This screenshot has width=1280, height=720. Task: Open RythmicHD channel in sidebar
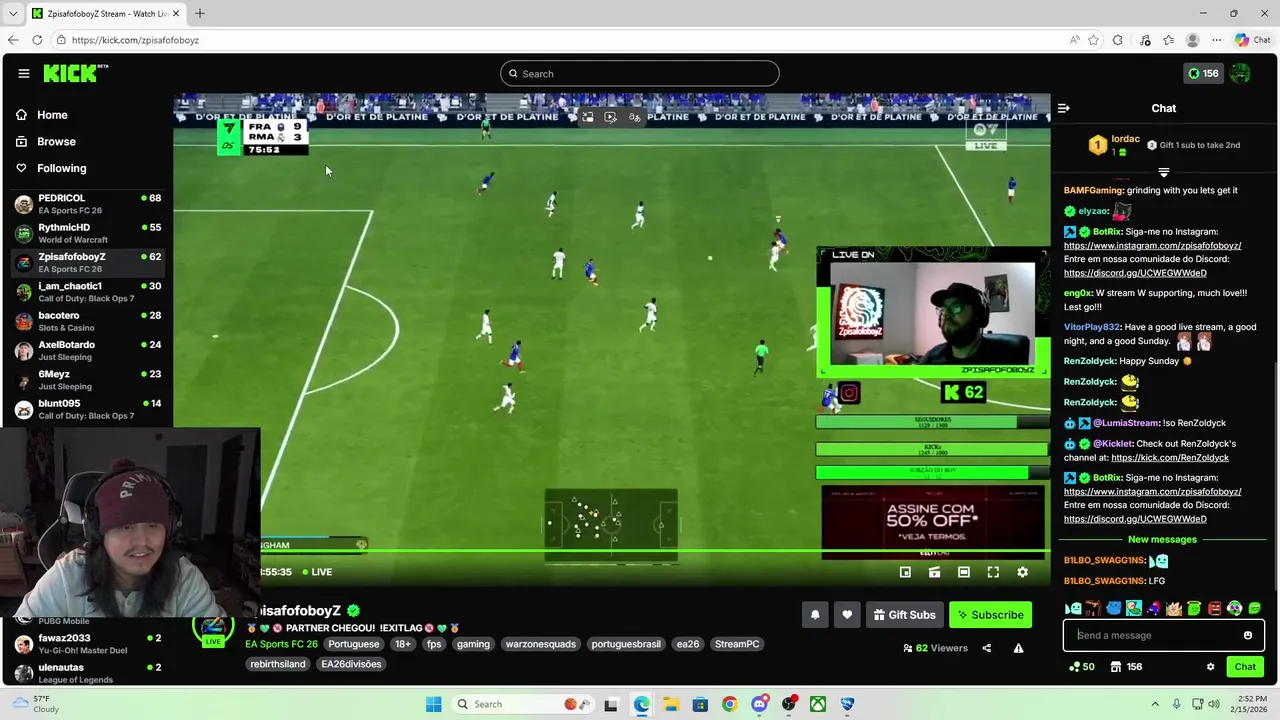pos(88,233)
